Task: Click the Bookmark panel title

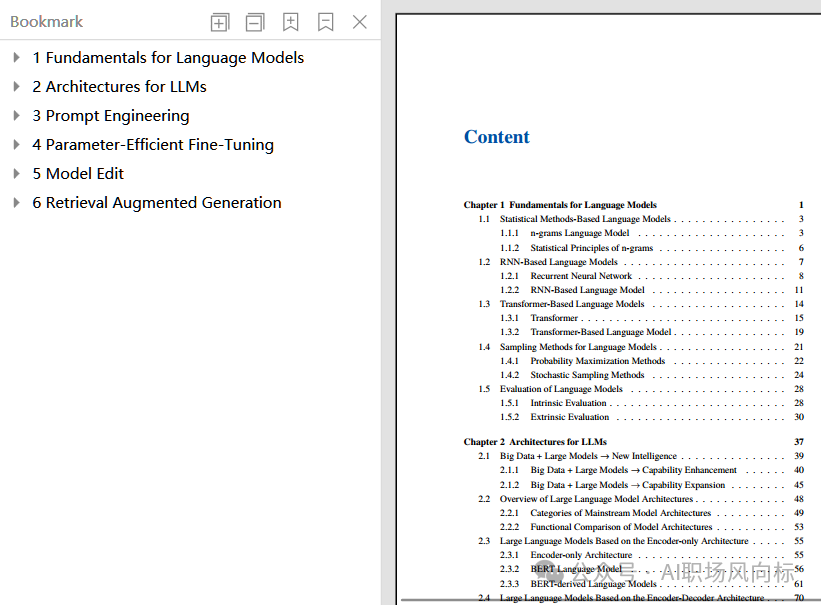Action: (x=47, y=22)
